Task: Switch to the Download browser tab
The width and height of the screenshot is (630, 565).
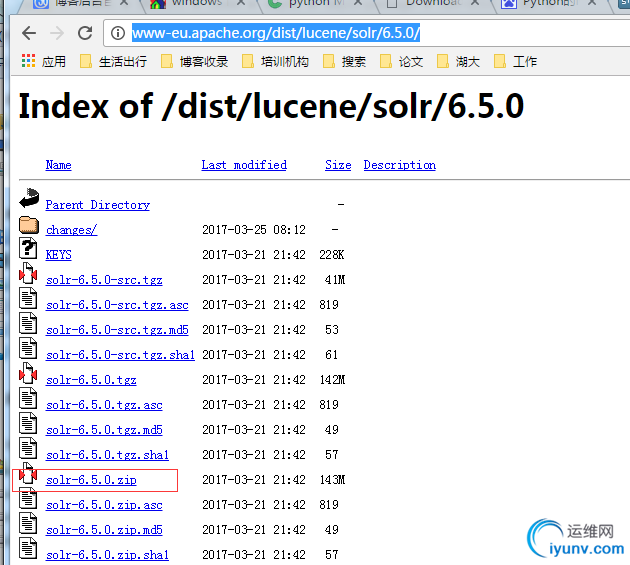Action: 430,3
